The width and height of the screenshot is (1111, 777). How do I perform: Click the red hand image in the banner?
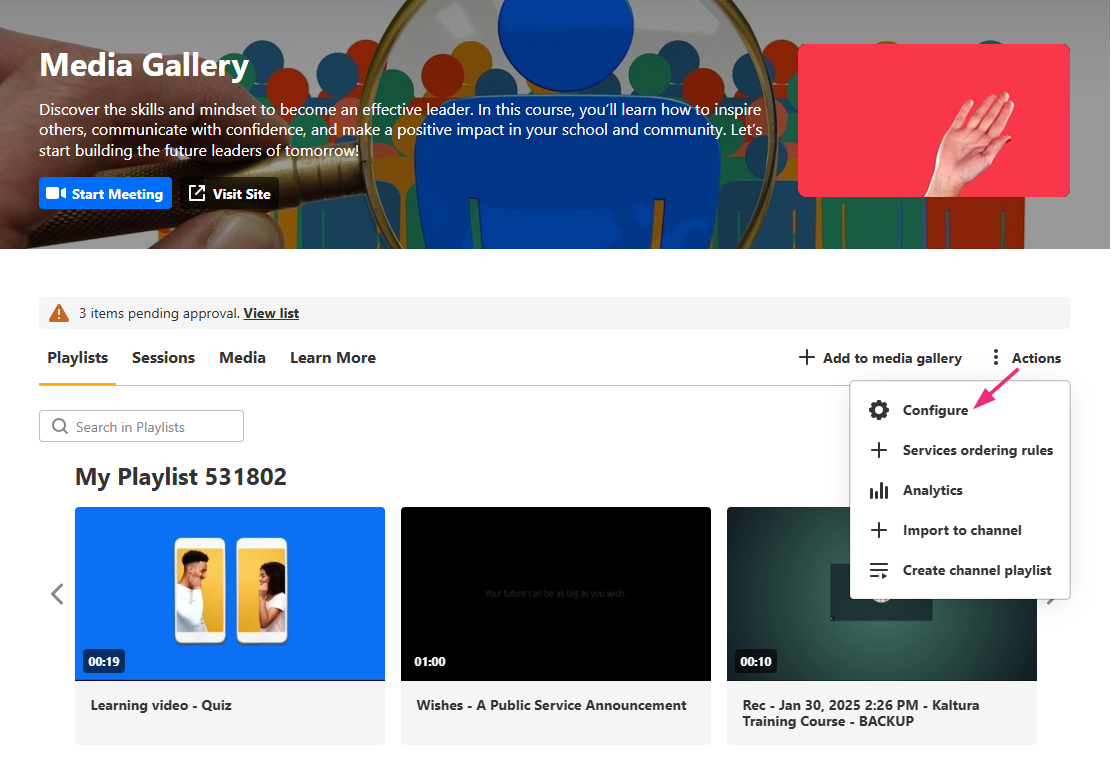point(934,120)
